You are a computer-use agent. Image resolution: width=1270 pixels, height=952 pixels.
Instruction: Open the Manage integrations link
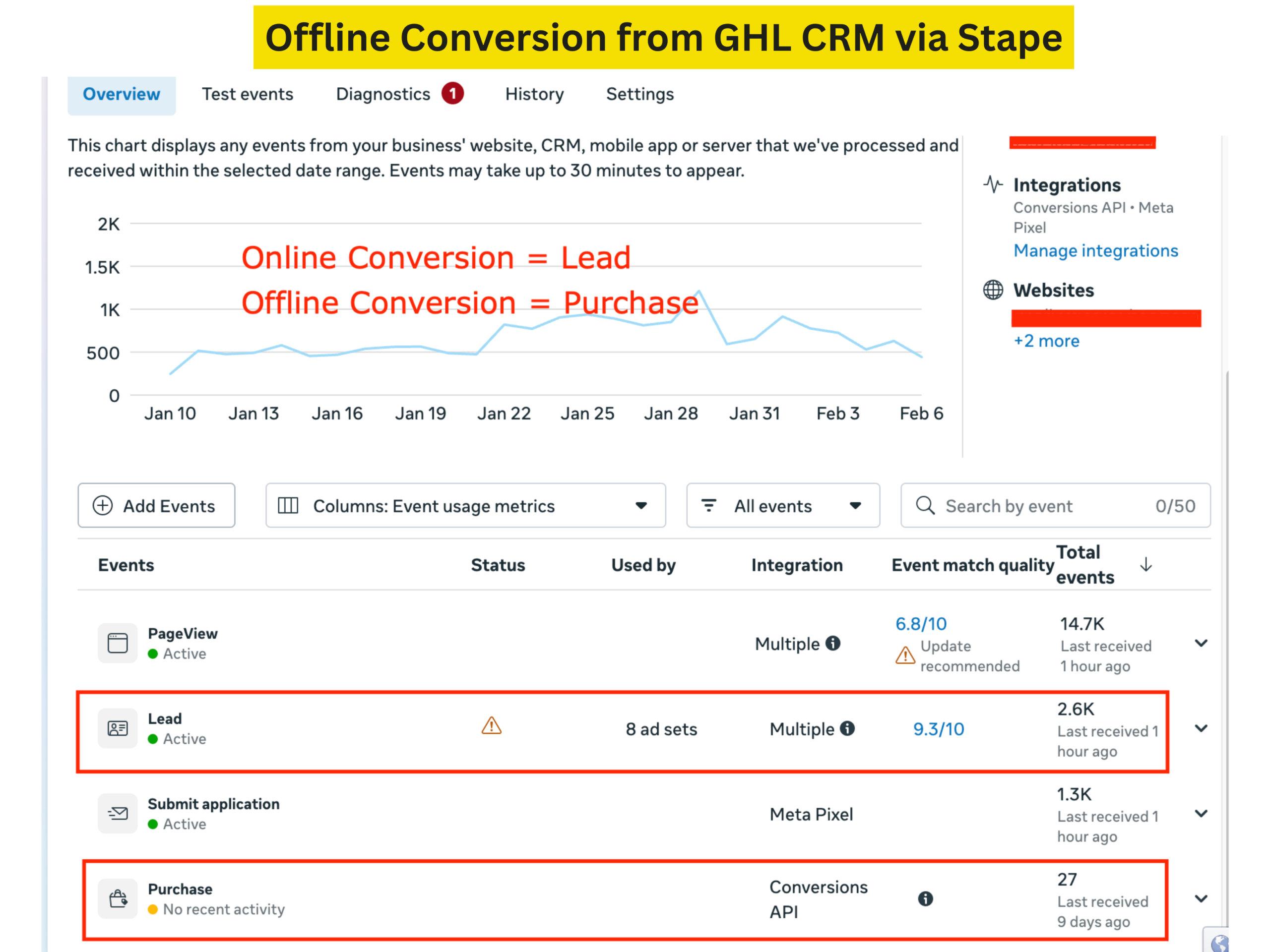pyautogui.click(x=1095, y=251)
